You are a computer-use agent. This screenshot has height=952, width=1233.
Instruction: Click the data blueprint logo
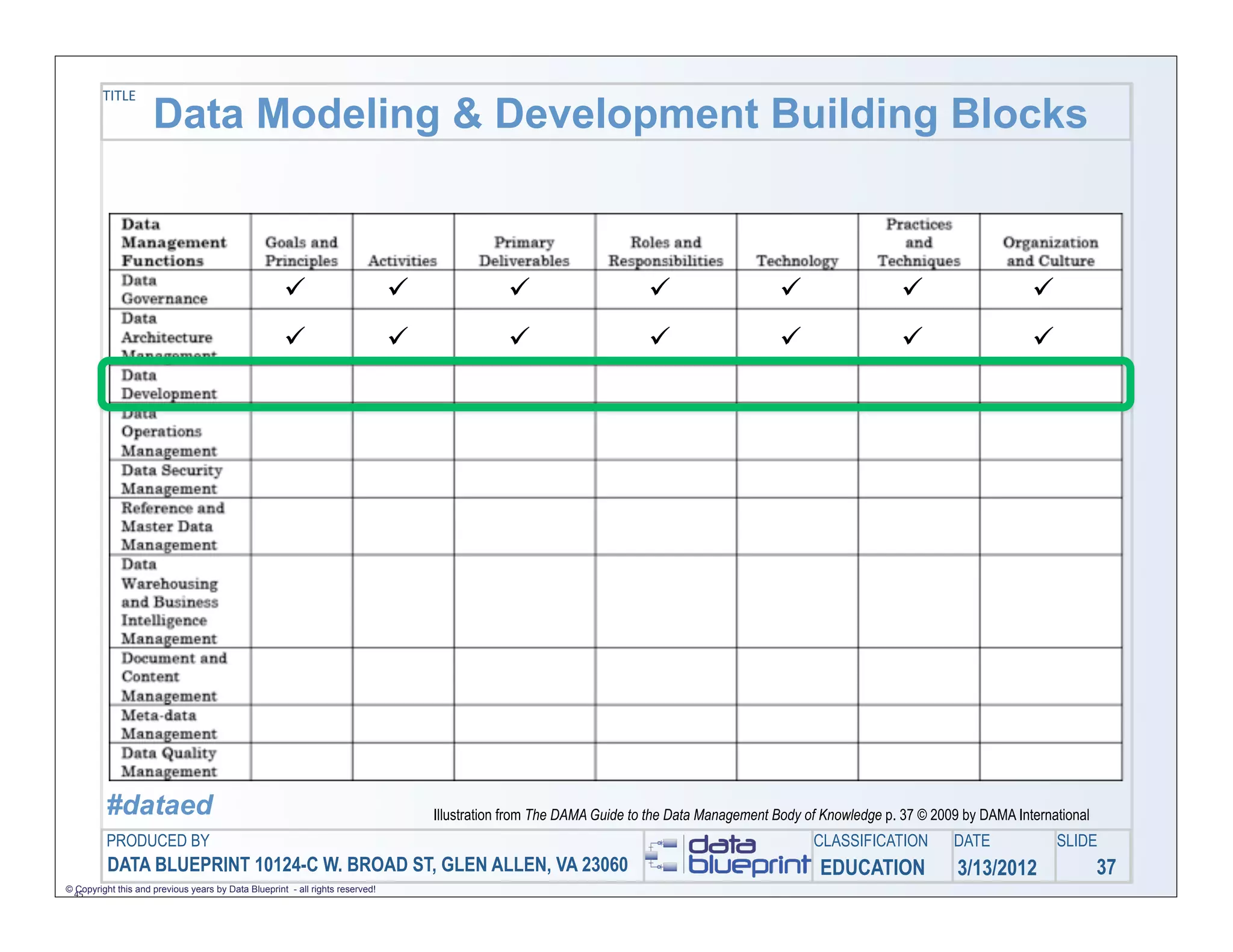click(x=728, y=855)
